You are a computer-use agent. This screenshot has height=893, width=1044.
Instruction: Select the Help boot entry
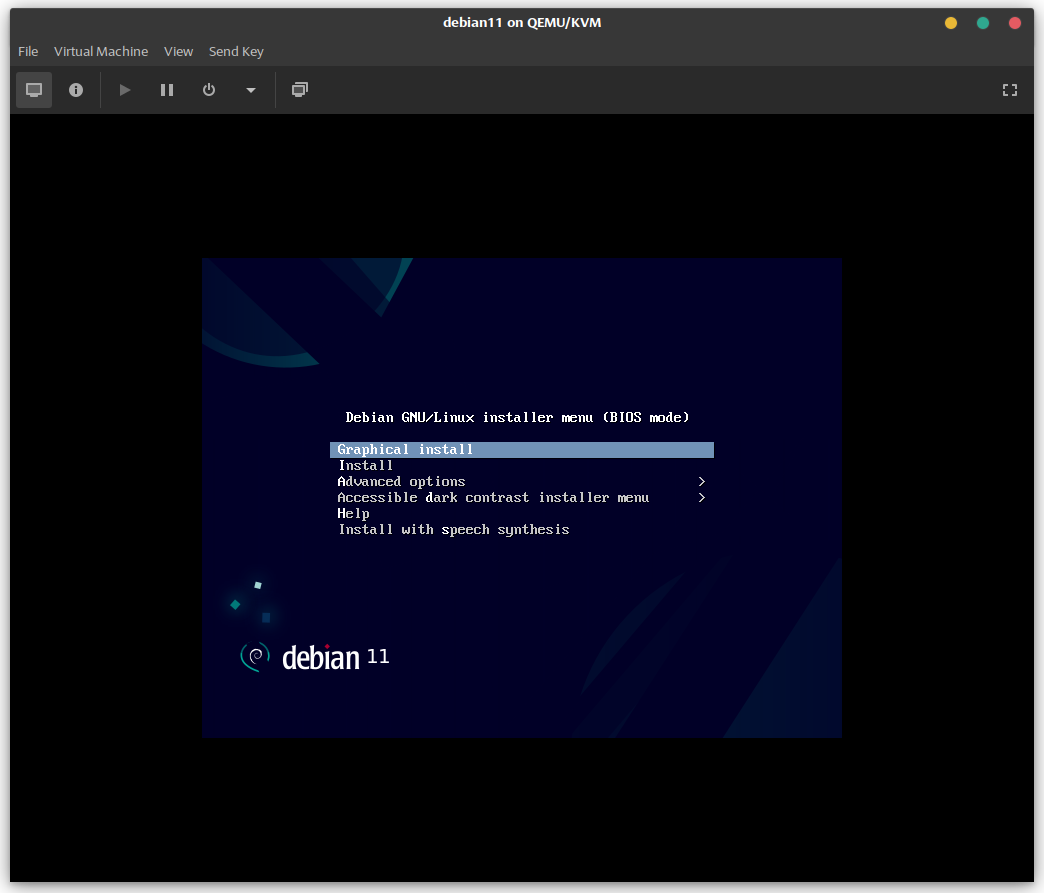pyautogui.click(x=353, y=514)
